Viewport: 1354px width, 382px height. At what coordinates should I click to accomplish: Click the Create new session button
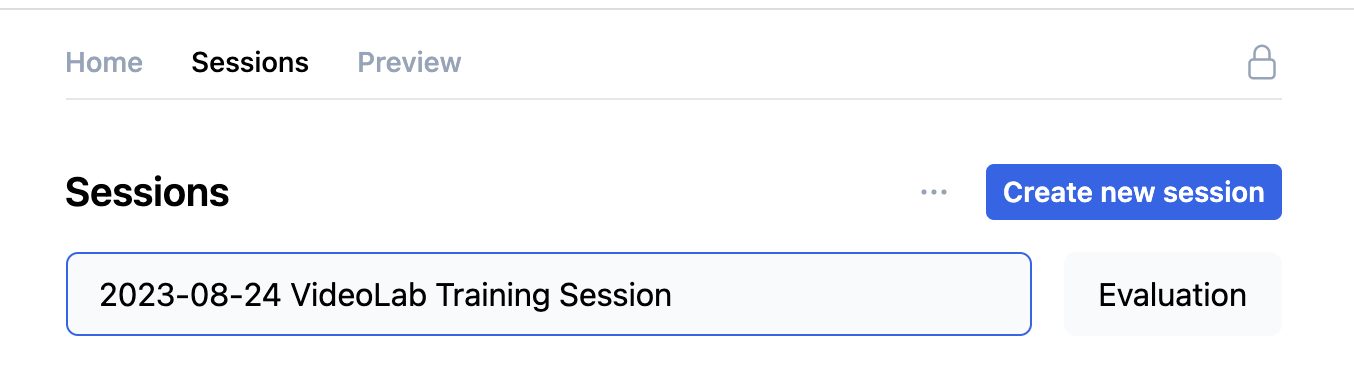pos(1134,192)
